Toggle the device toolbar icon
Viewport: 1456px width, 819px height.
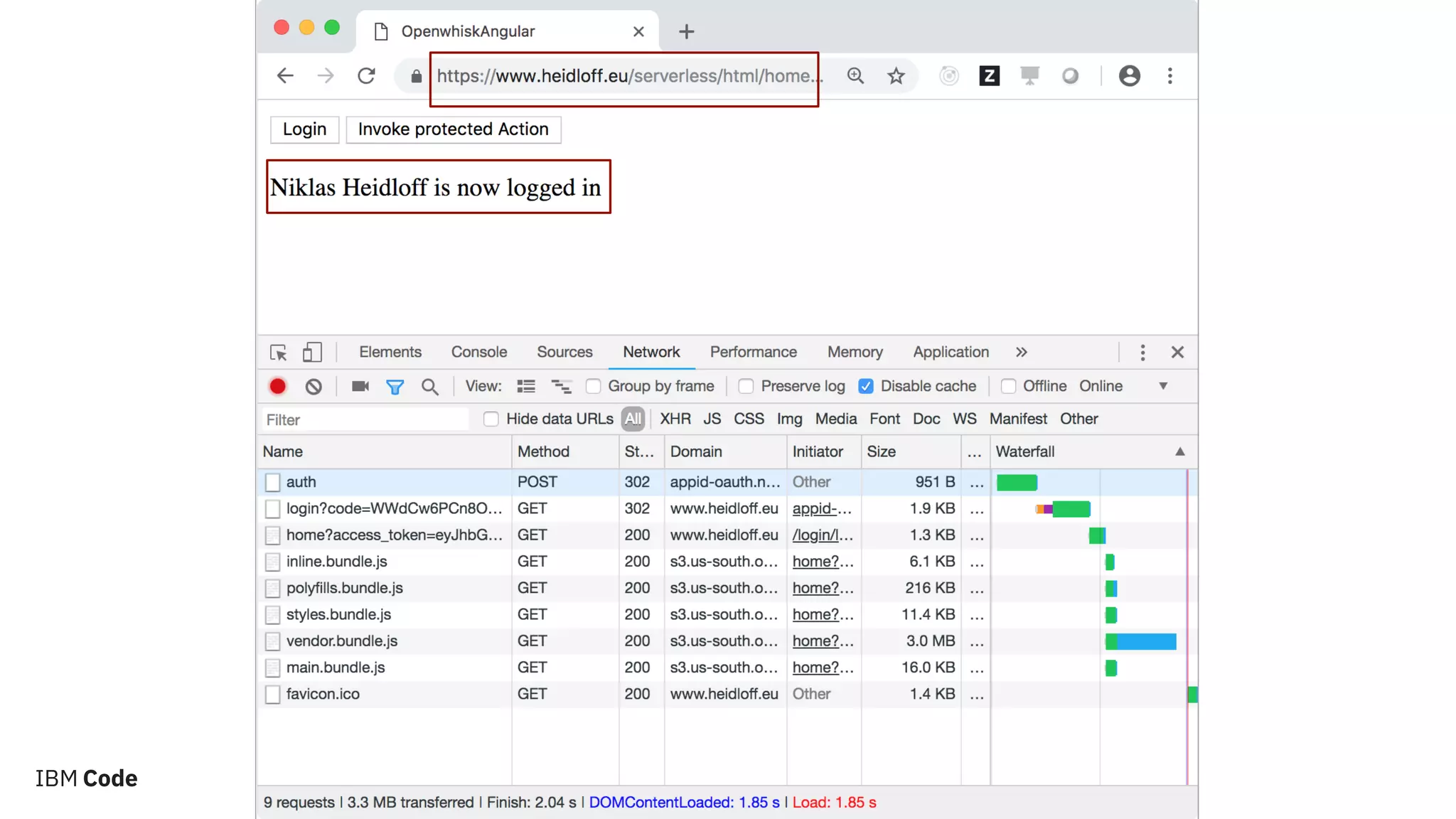click(312, 353)
